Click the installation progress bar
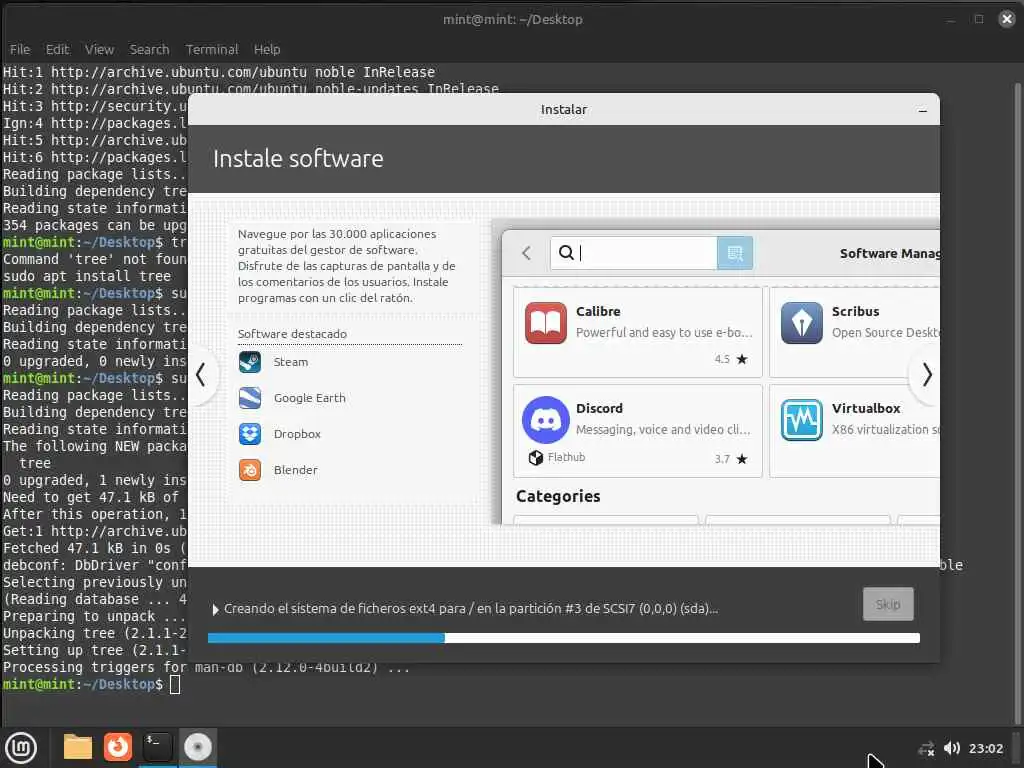This screenshot has width=1024, height=768. coord(564,638)
